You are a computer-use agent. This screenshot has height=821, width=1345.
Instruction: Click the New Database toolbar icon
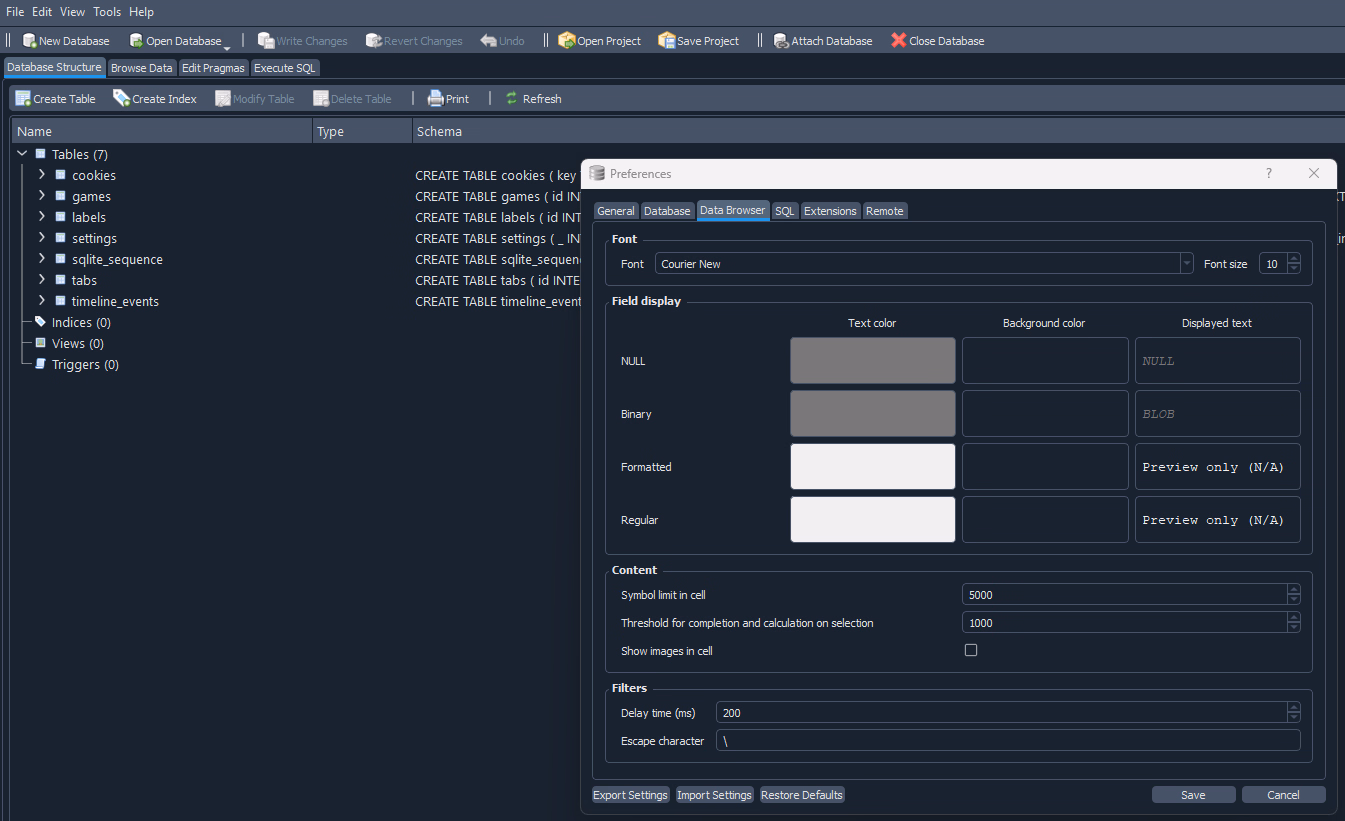coord(29,41)
